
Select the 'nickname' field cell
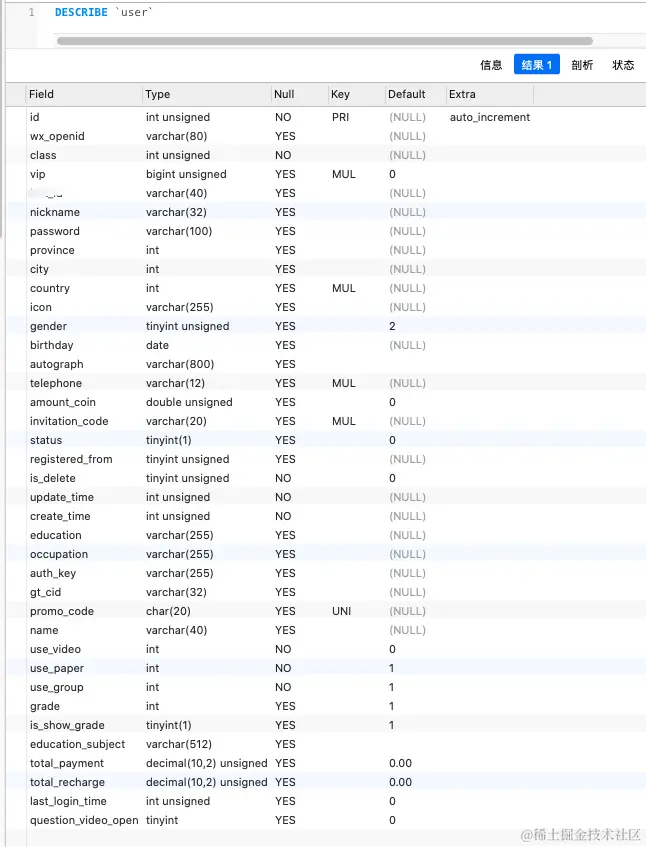55,212
